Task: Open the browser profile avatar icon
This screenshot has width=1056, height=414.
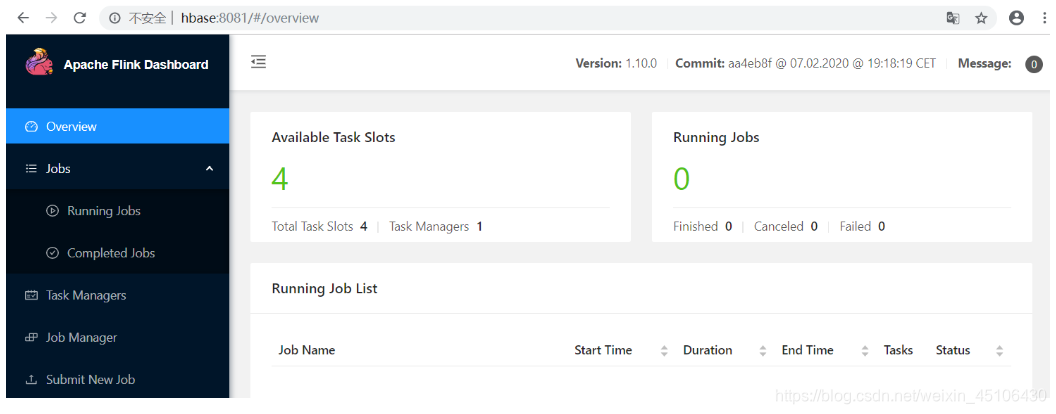Action: (x=1016, y=18)
